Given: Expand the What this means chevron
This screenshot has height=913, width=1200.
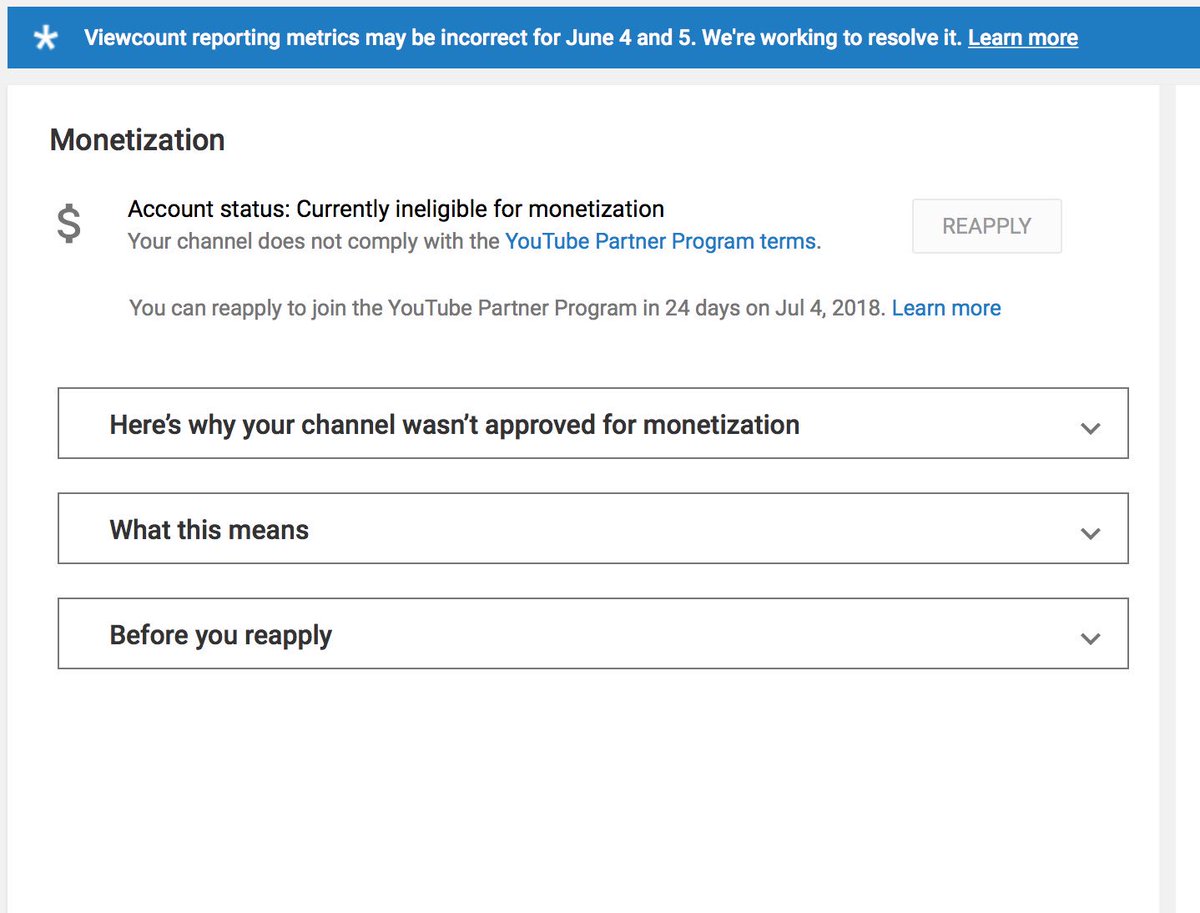Looking at the screenshot, I should [1091, 533].
